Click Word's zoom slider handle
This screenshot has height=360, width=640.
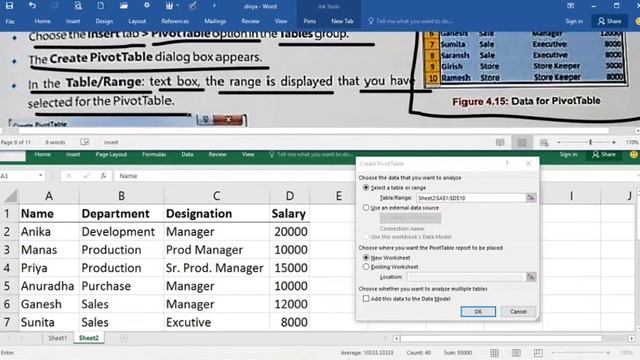590,142
